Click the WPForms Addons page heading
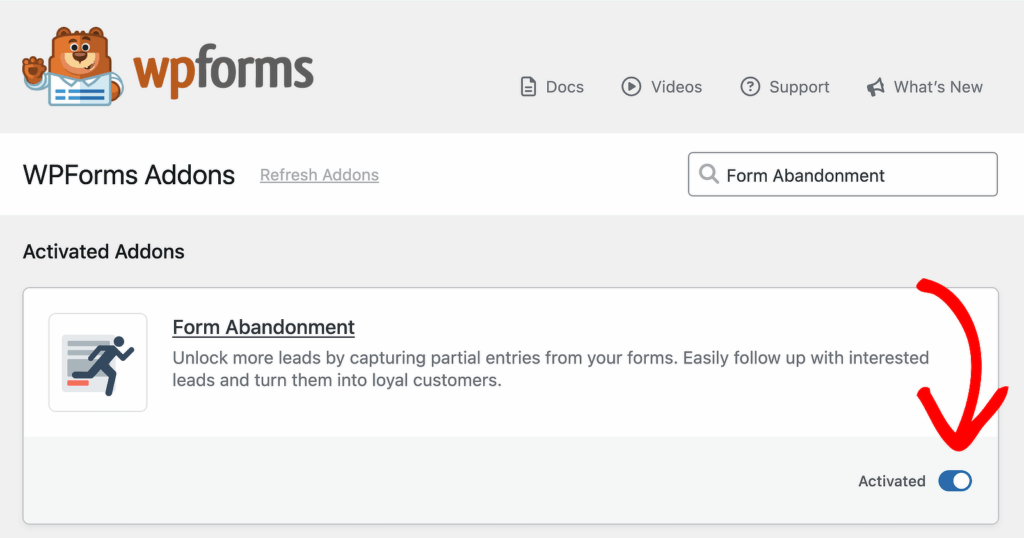Image resolution: width=1024 pixels, height=538 pixels. click(129, 175)
